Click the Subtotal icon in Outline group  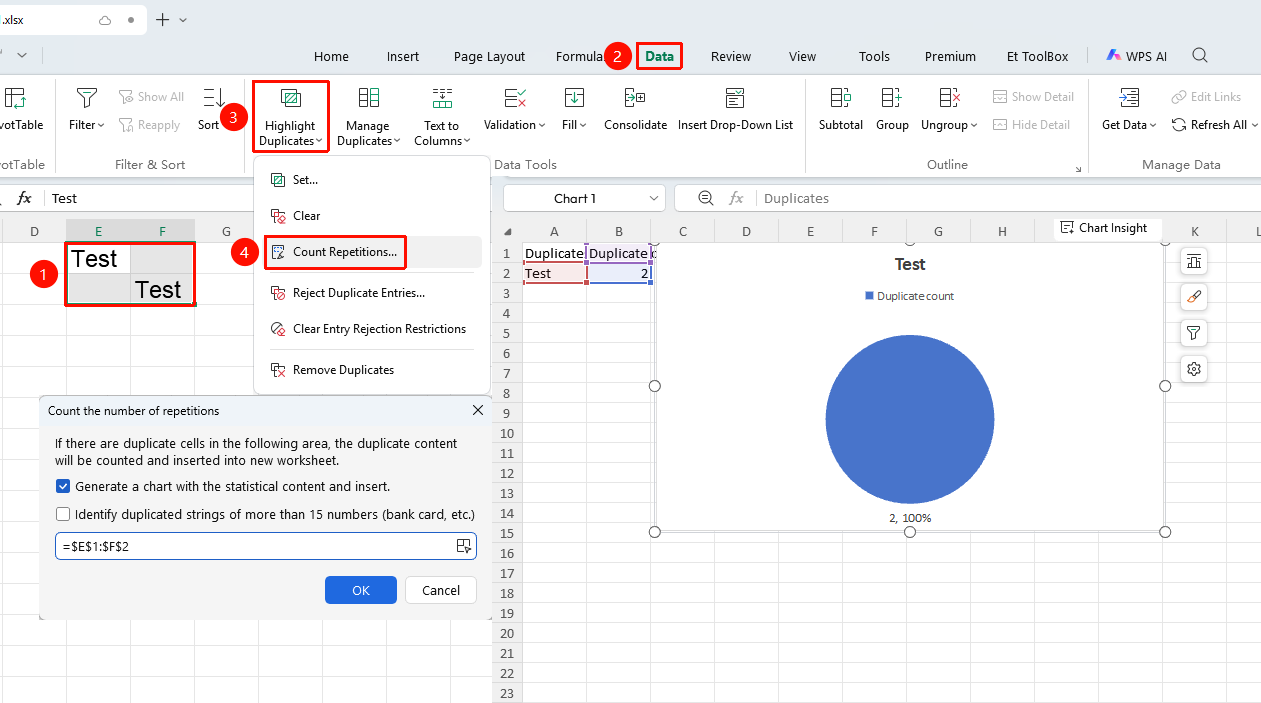coord(840,97)
